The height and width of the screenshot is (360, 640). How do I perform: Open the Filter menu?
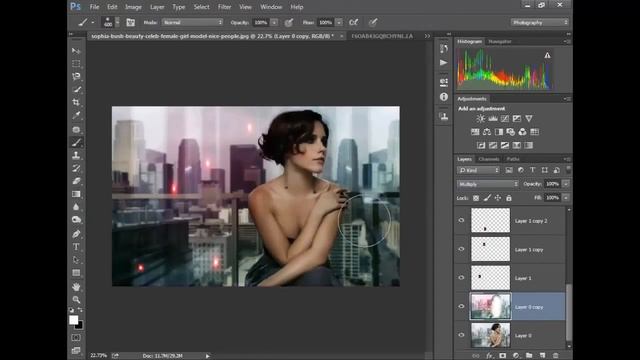pos(224,7)
